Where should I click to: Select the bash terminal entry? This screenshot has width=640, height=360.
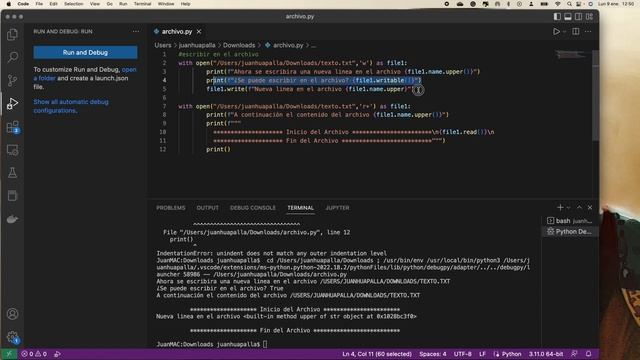(x=570, y=221)
